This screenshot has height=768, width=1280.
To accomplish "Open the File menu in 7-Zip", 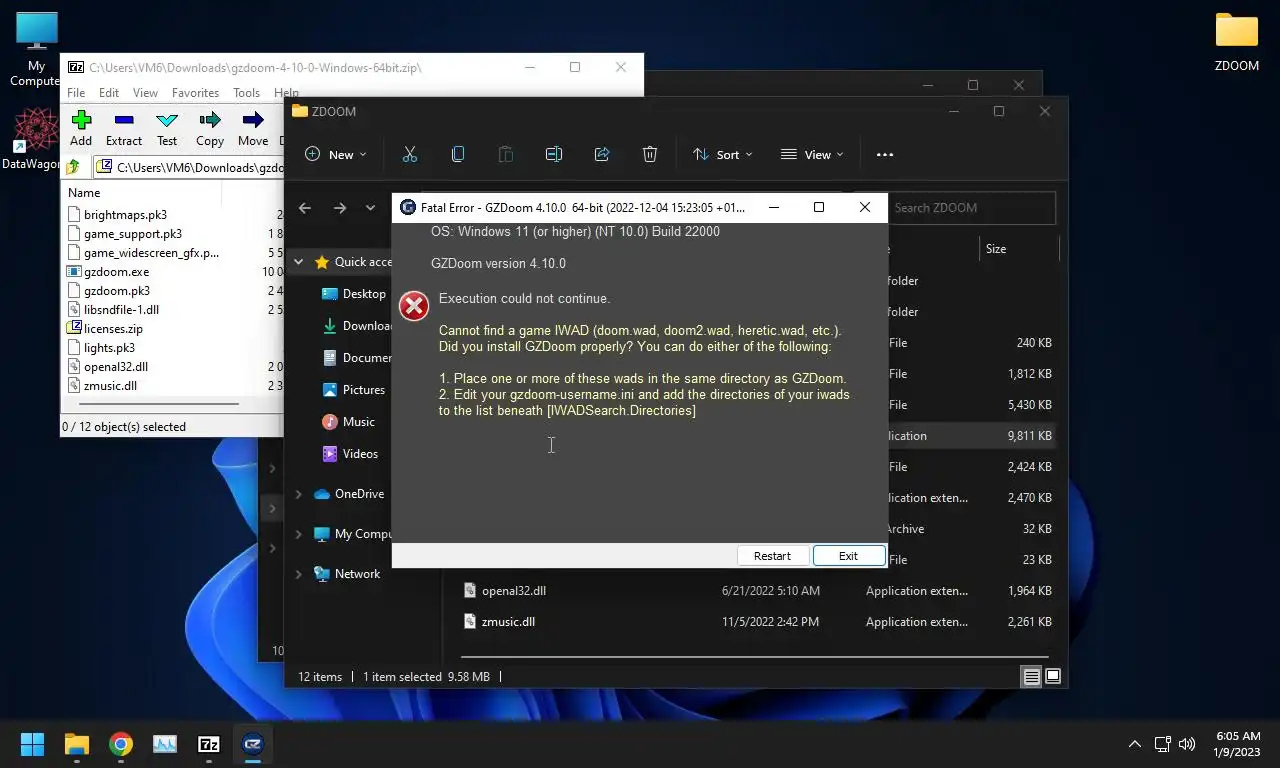I will tap(76, 93).
